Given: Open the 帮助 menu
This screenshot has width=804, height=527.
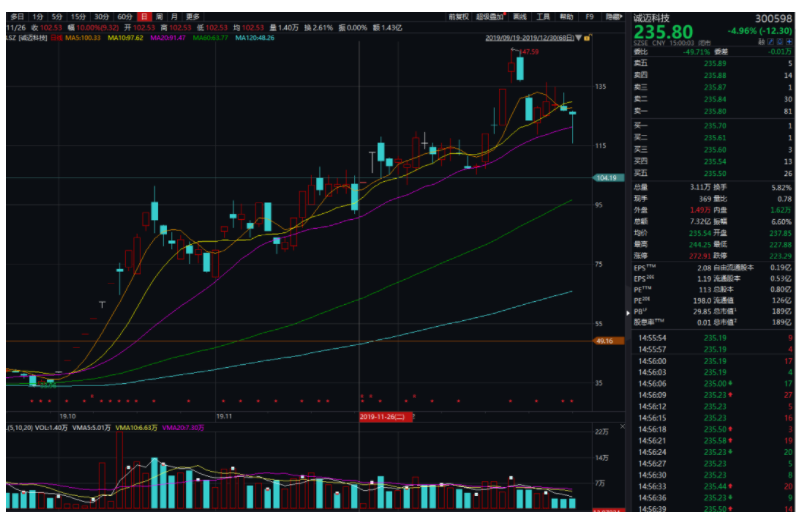Looking at the screenshot, I should [x=567, y=18].
